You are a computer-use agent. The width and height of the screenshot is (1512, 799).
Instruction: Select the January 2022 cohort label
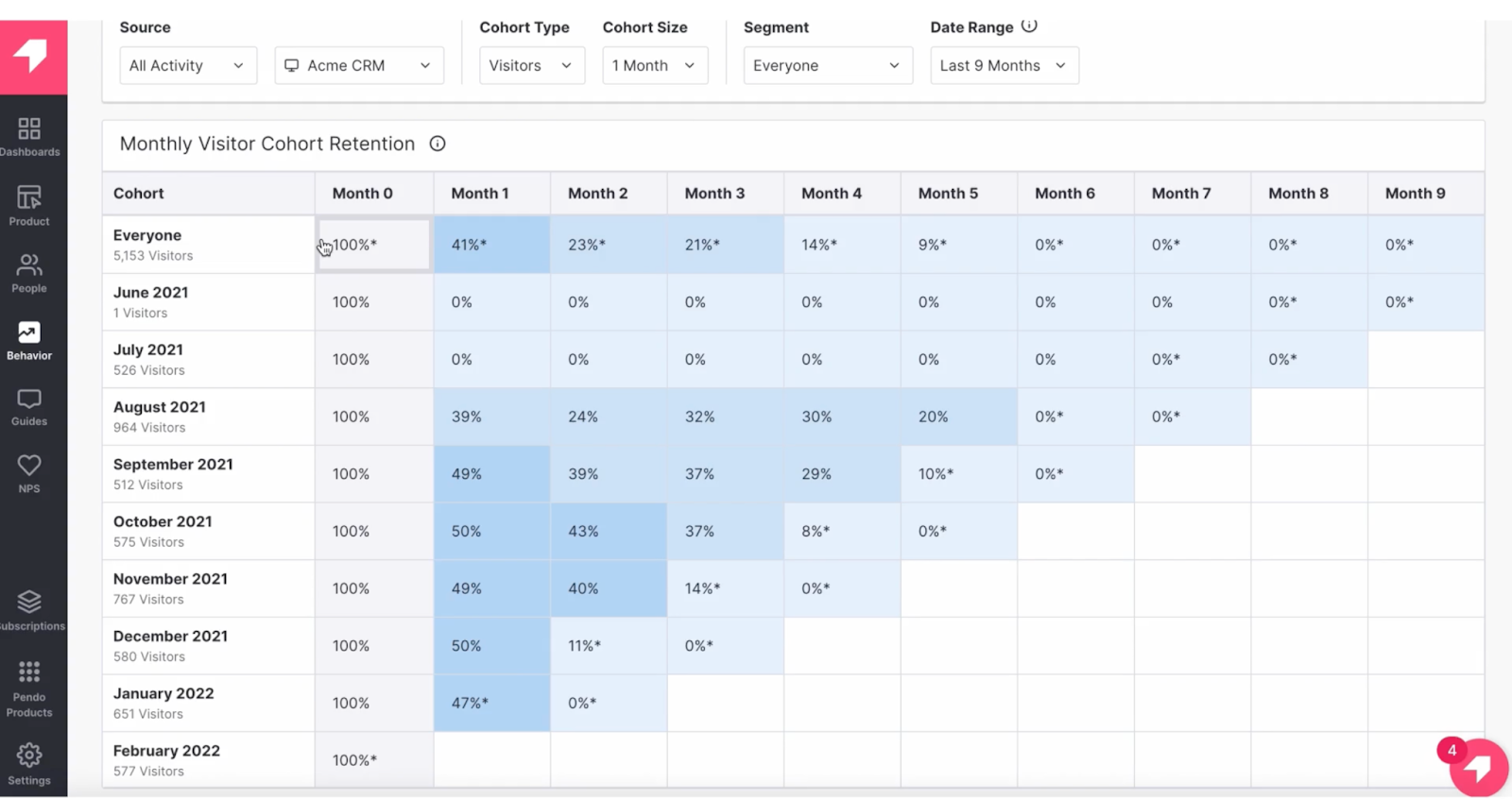tap(163, 693)
